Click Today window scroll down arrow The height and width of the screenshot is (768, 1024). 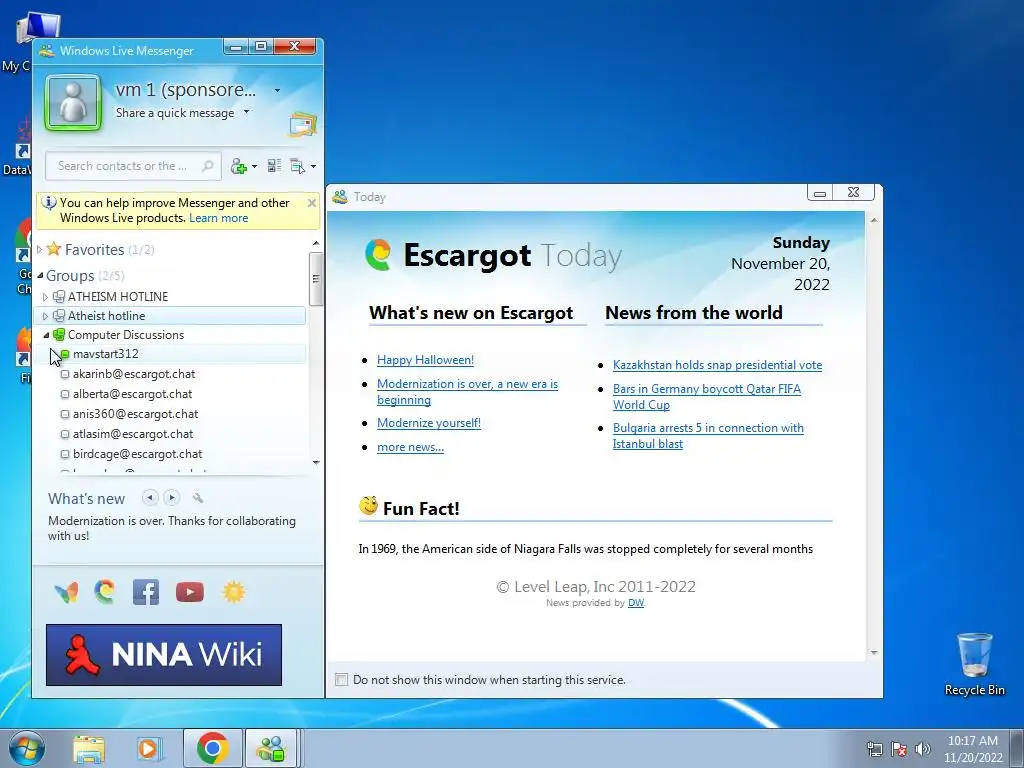[874, 653]
